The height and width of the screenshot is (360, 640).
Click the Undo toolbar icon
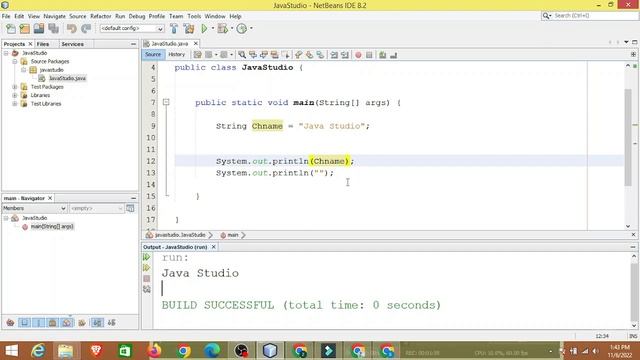[x=72, y=29]
